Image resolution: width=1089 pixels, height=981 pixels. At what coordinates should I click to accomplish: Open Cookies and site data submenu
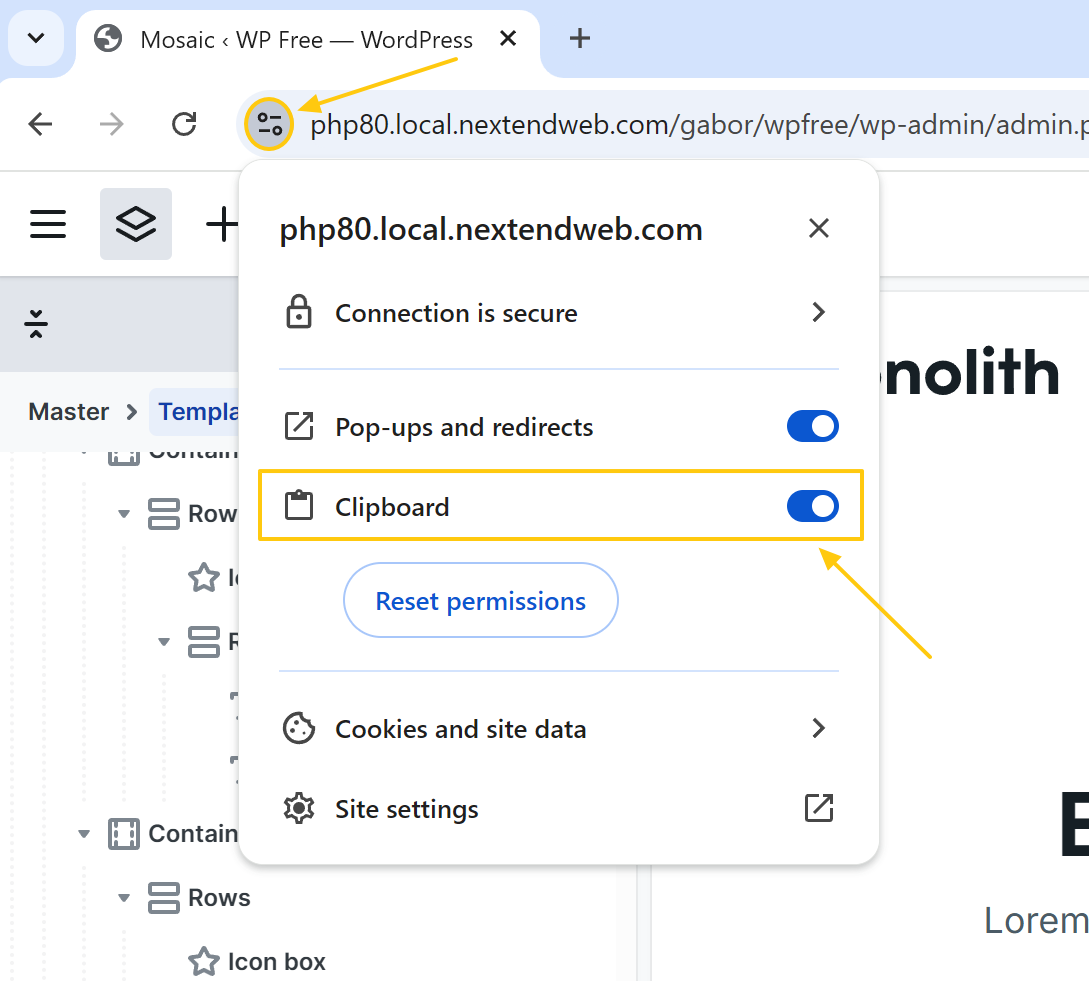(x=818, y=729)
